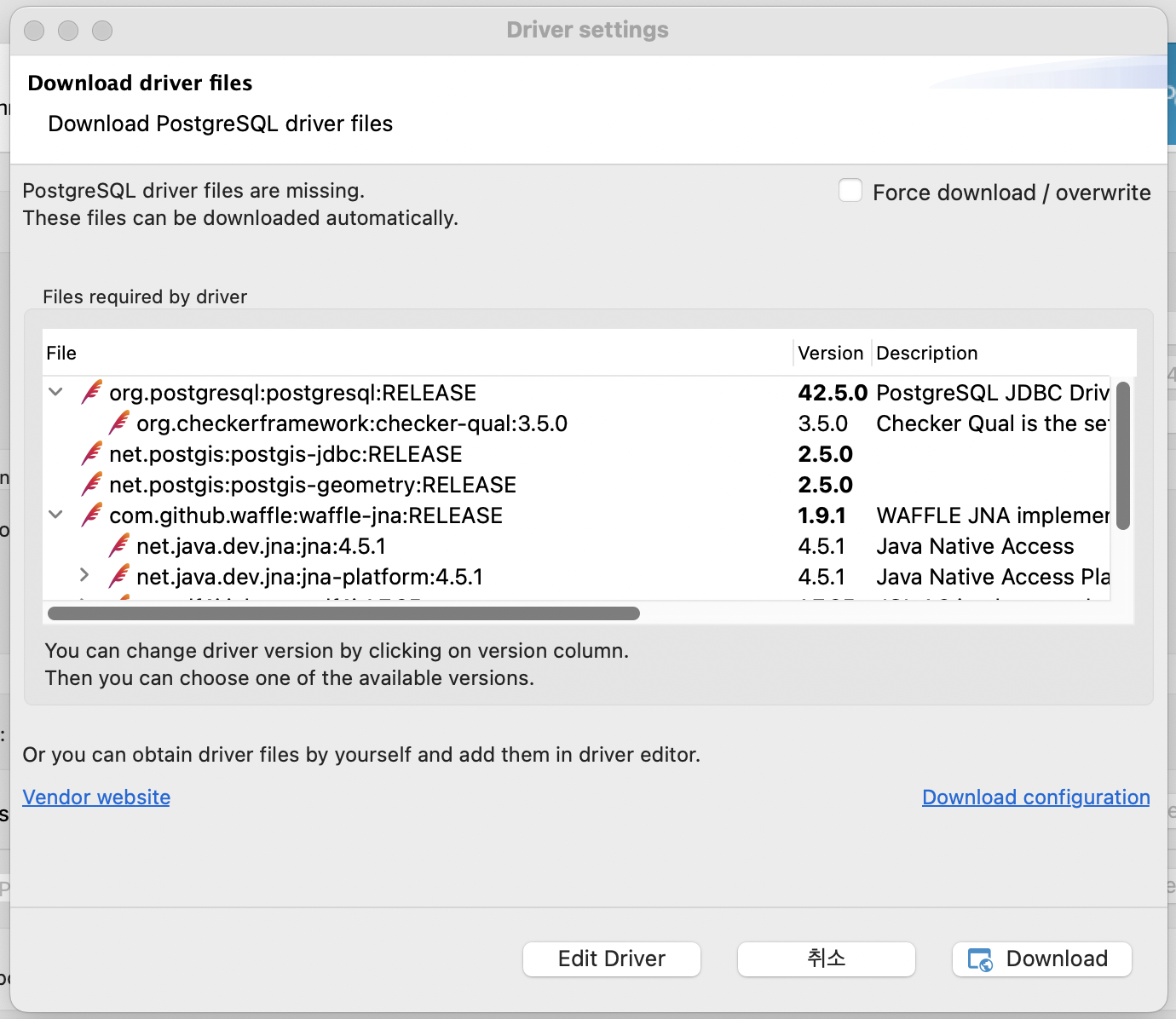Select the jar icon beside com.github.waffle:waffle-jna:RELEASE
1176x1019 pixels.
click(91, 515)
